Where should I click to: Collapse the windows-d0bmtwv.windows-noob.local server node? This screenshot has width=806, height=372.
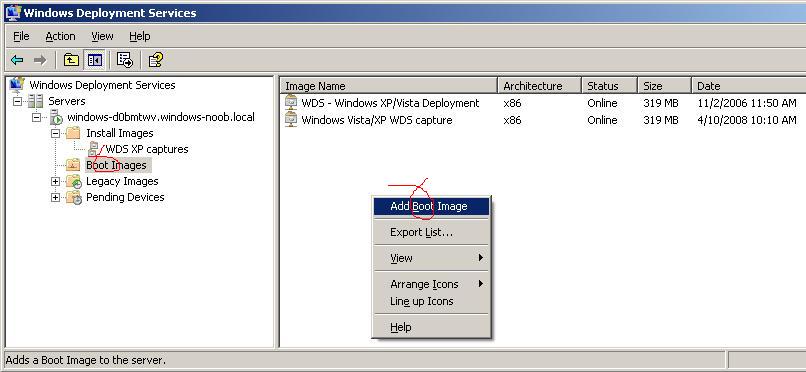(x=36, y=117)
